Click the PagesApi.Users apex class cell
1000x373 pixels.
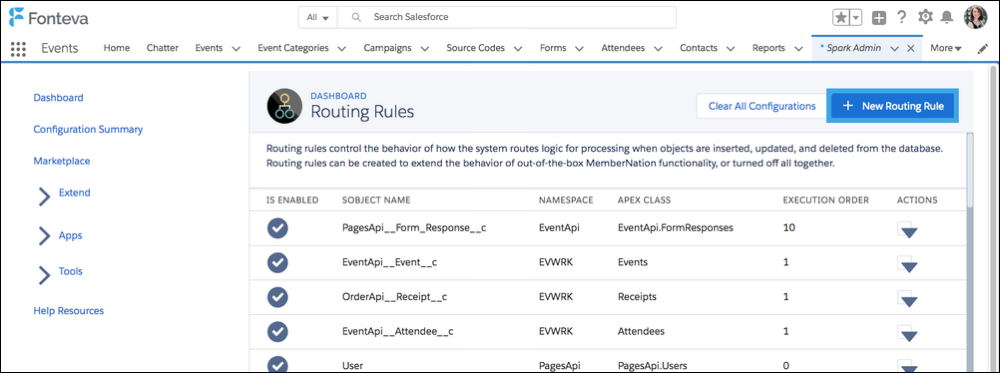(653, 365)
